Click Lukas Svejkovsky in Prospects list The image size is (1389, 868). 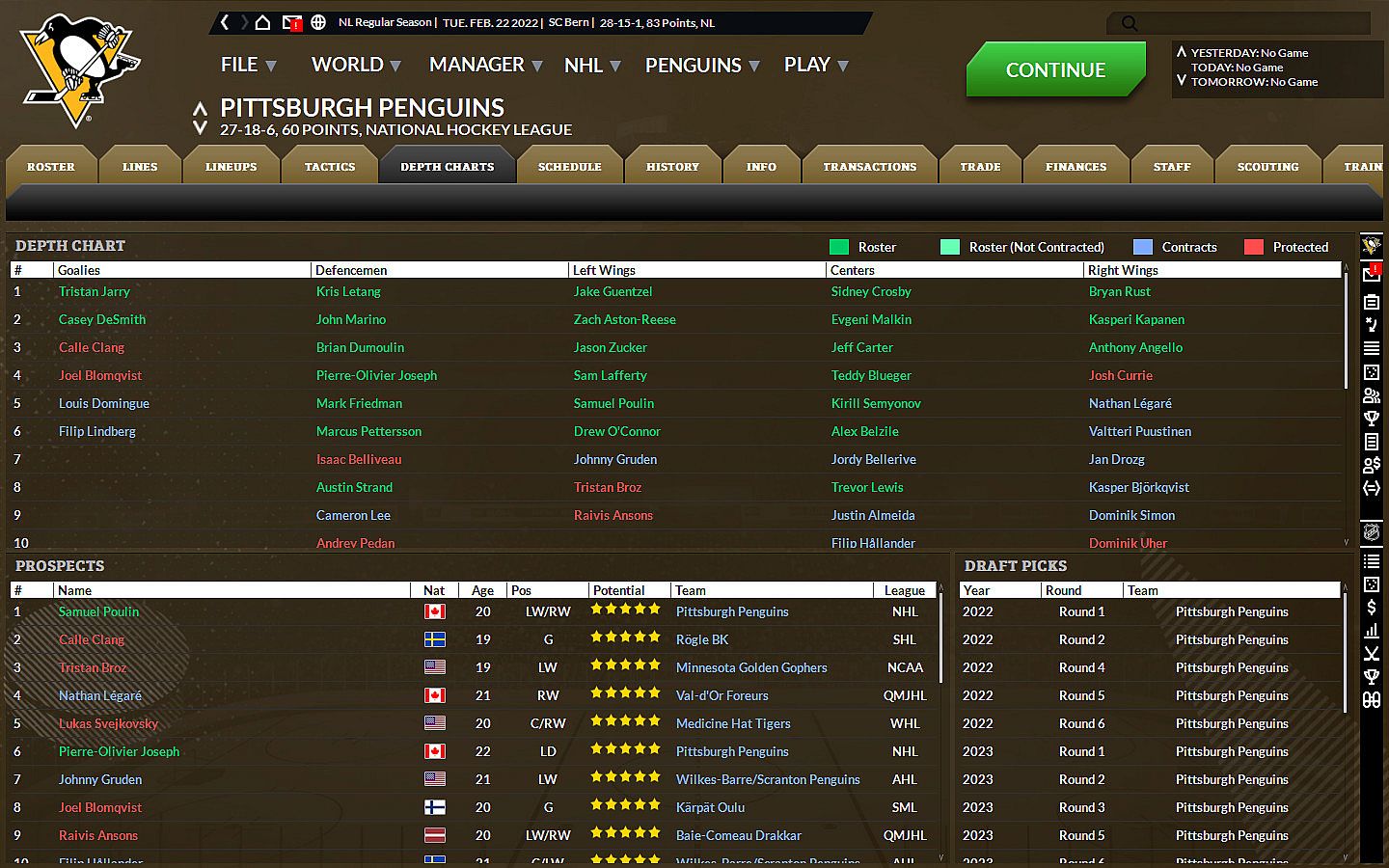pos(108,723)
